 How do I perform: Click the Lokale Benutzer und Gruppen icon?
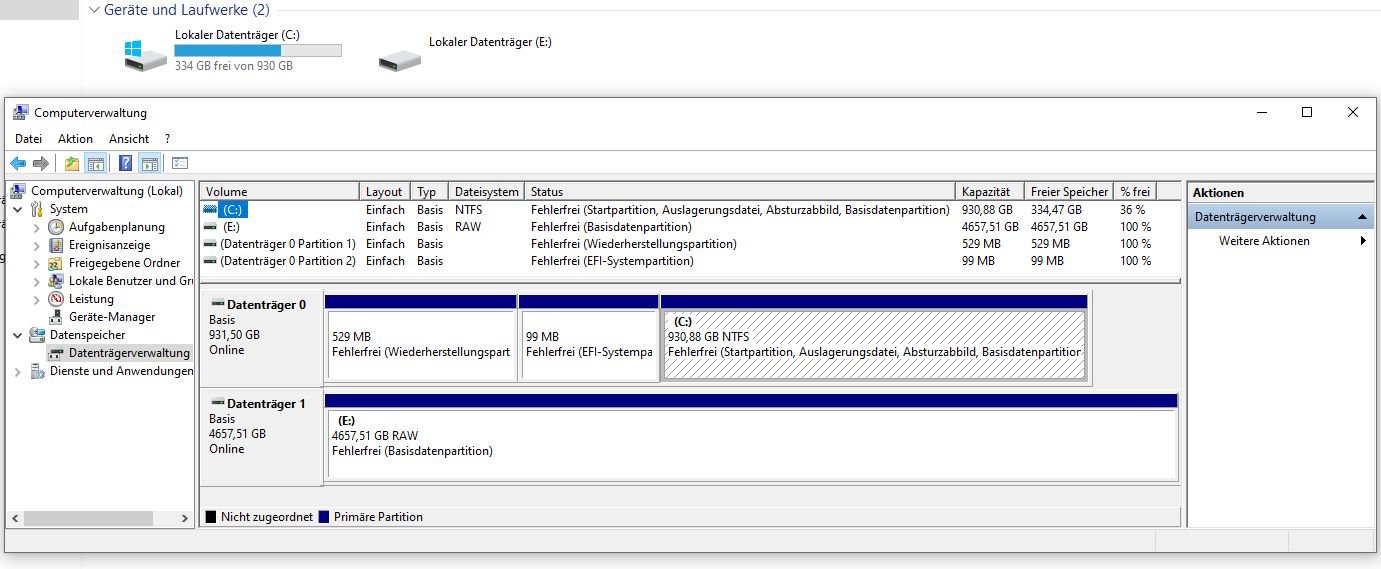point(57,281)
